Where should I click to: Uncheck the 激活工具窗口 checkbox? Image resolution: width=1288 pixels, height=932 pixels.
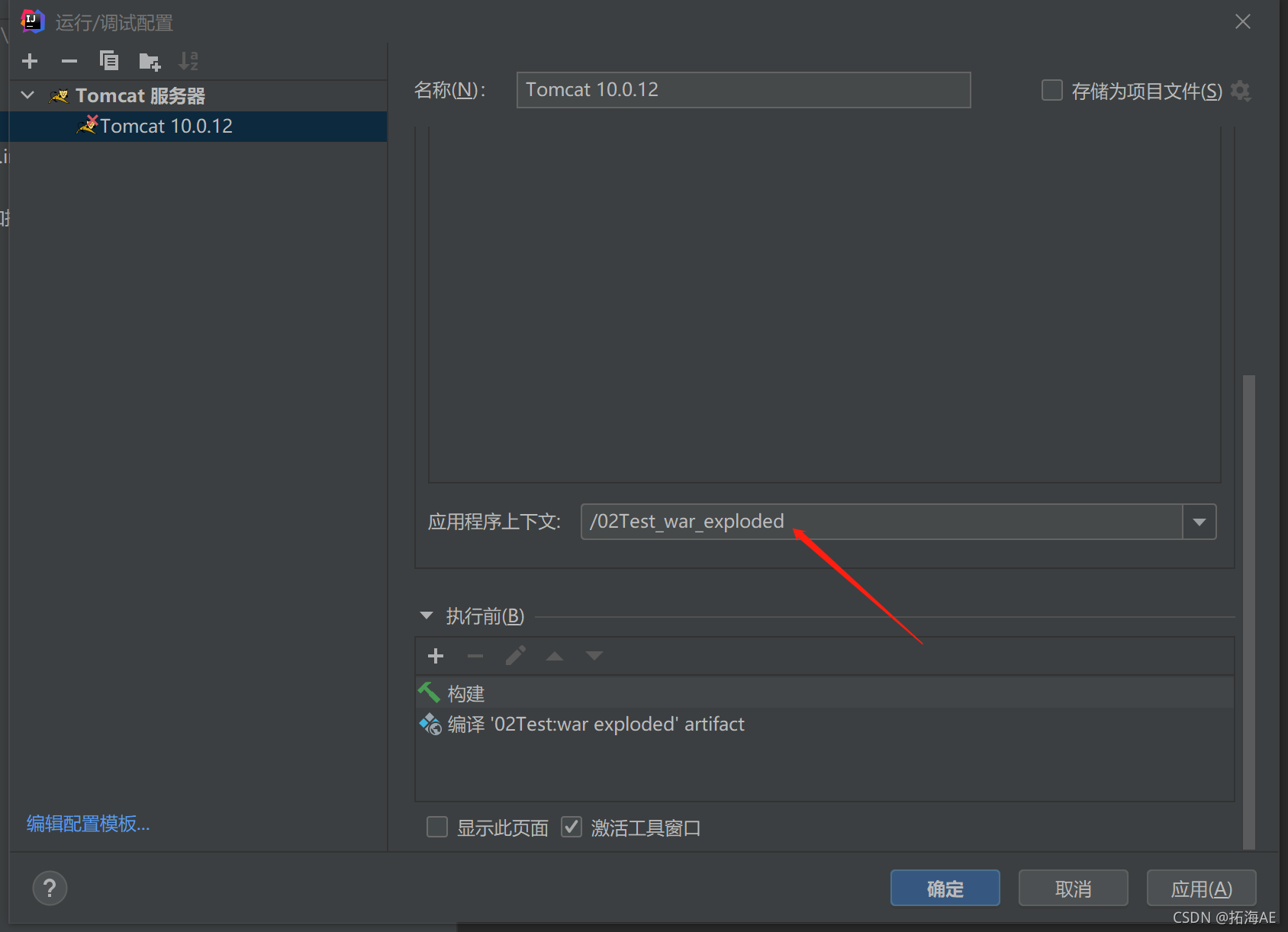pos(572,827)
